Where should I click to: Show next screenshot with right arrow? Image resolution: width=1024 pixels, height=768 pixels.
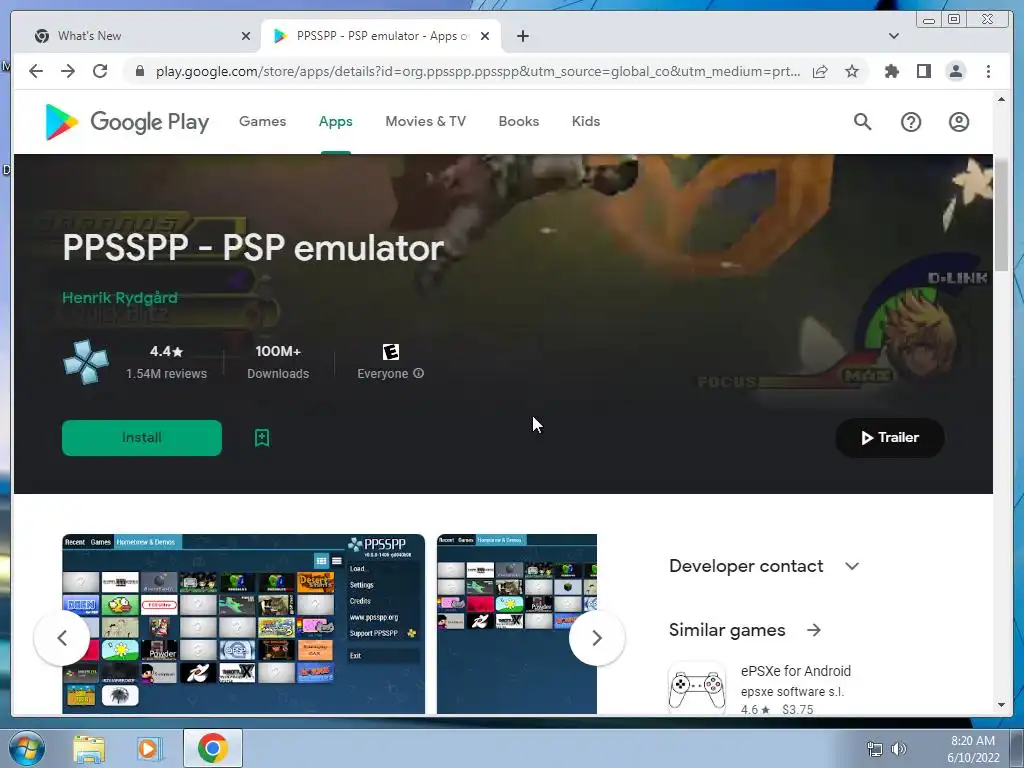point(596,638)
